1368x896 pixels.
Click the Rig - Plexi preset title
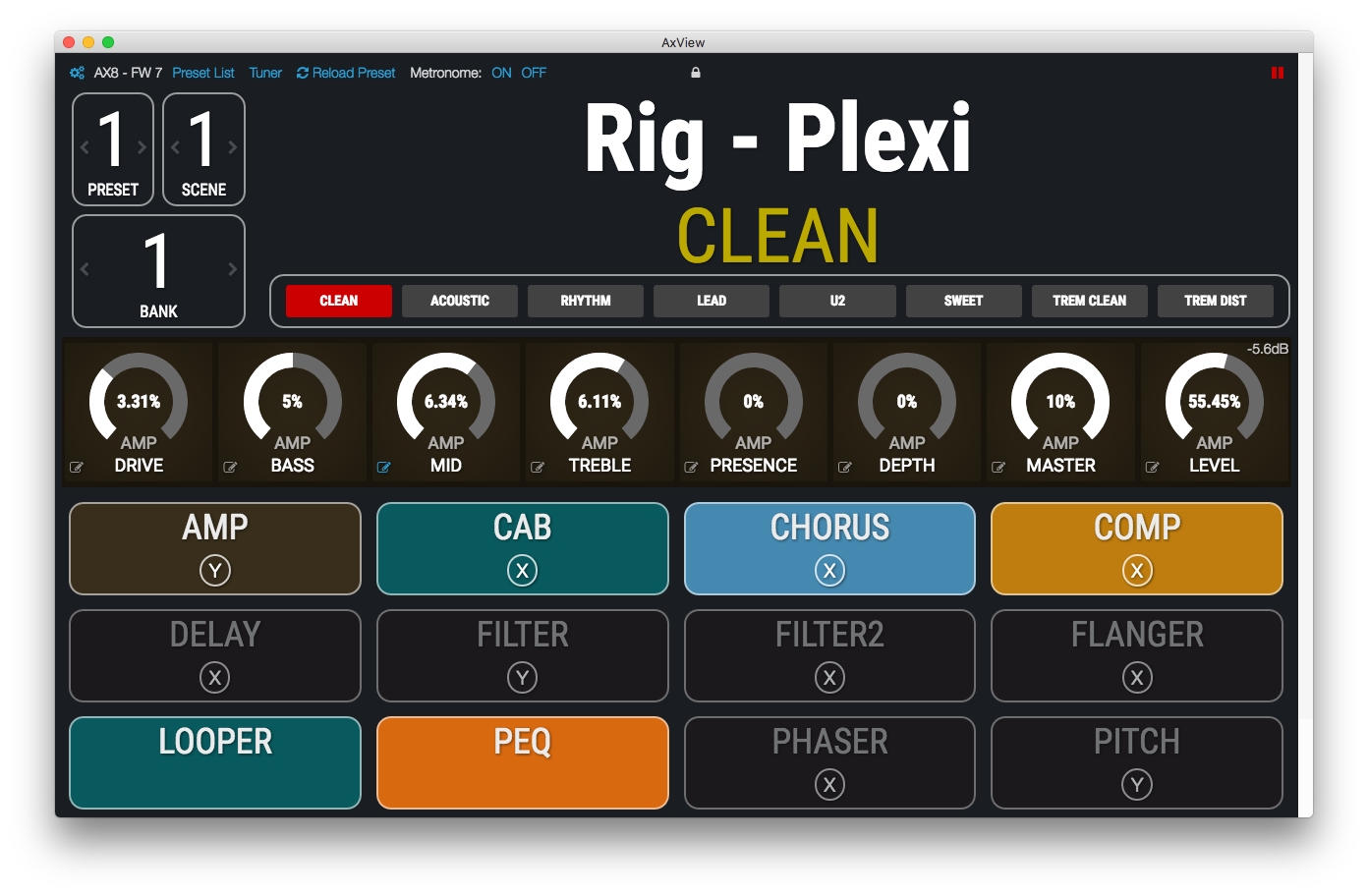tap(778, 140)
